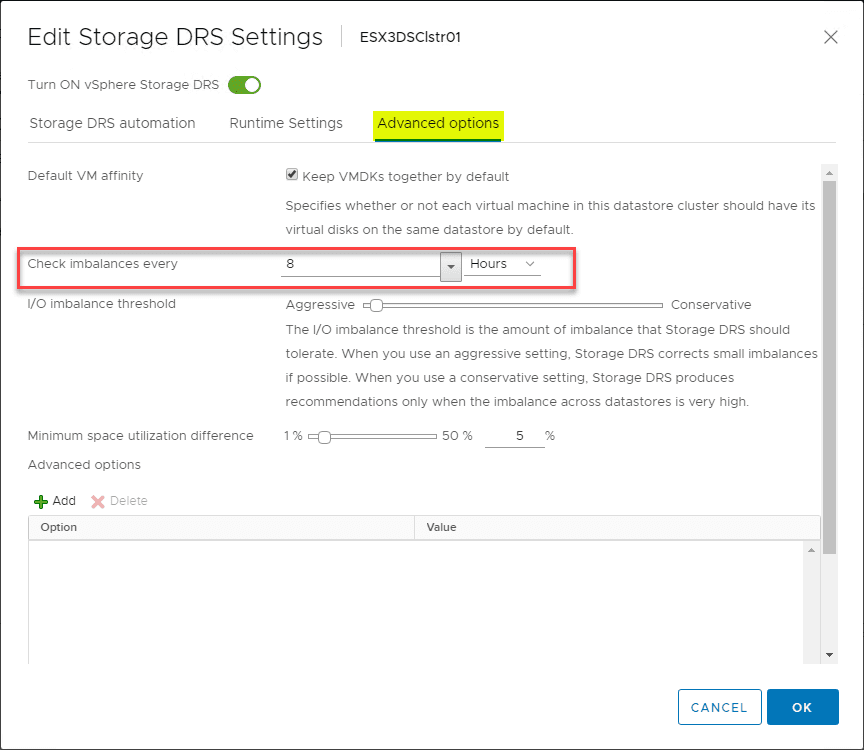Click the Option column header
The height and width of the screenshot is (750, 864).
(221, 527)
